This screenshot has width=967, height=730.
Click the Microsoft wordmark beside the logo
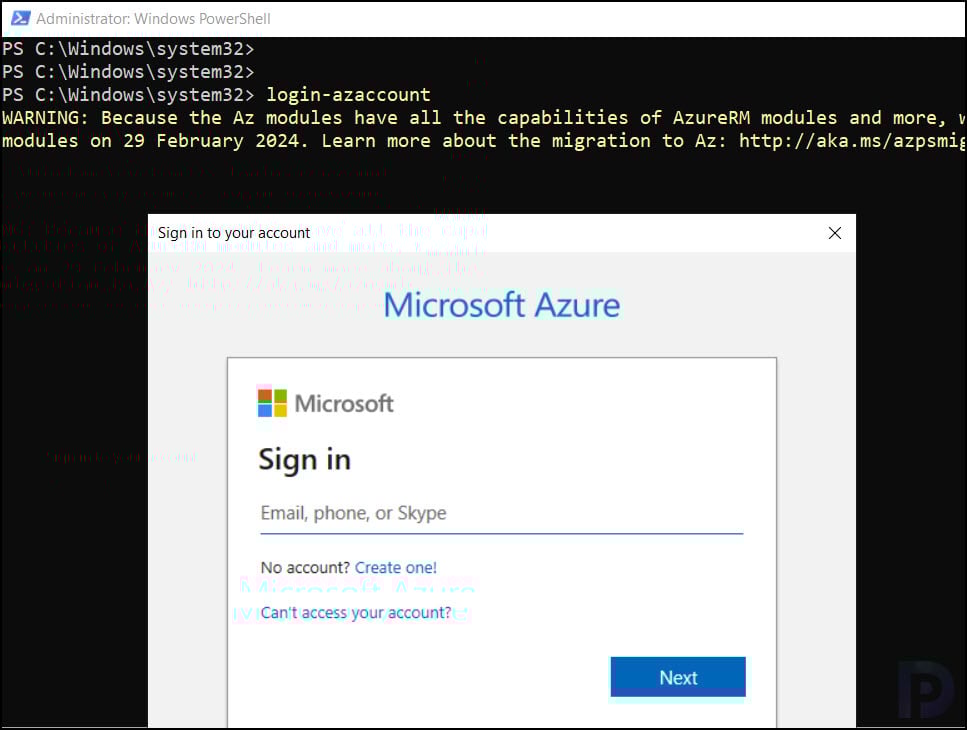pyautogui.click(x=344, y=404)
